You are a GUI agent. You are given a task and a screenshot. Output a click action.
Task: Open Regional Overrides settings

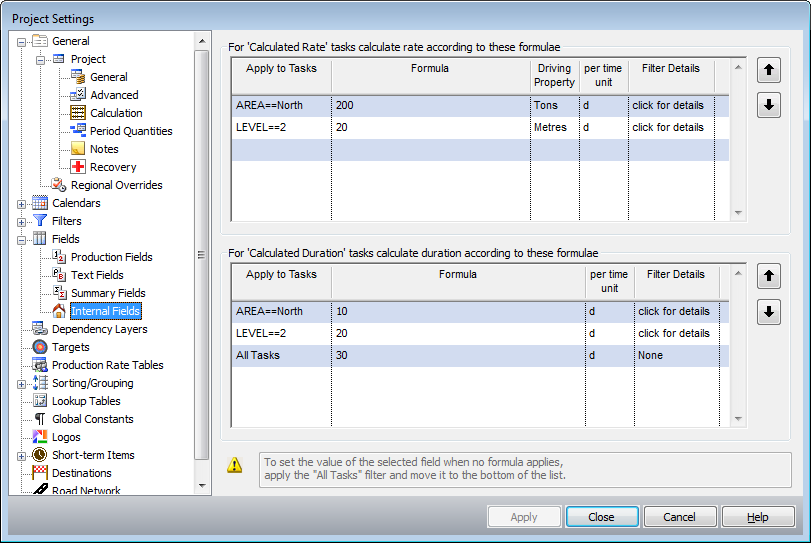[116, 185]
